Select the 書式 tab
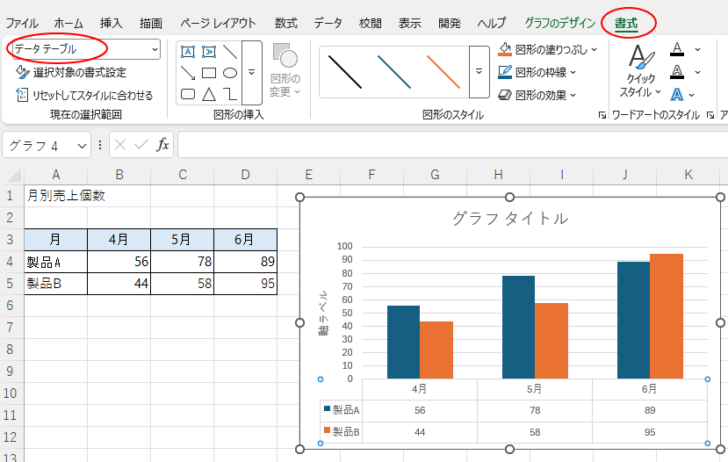Screen dimensions: 728x462 626,23
